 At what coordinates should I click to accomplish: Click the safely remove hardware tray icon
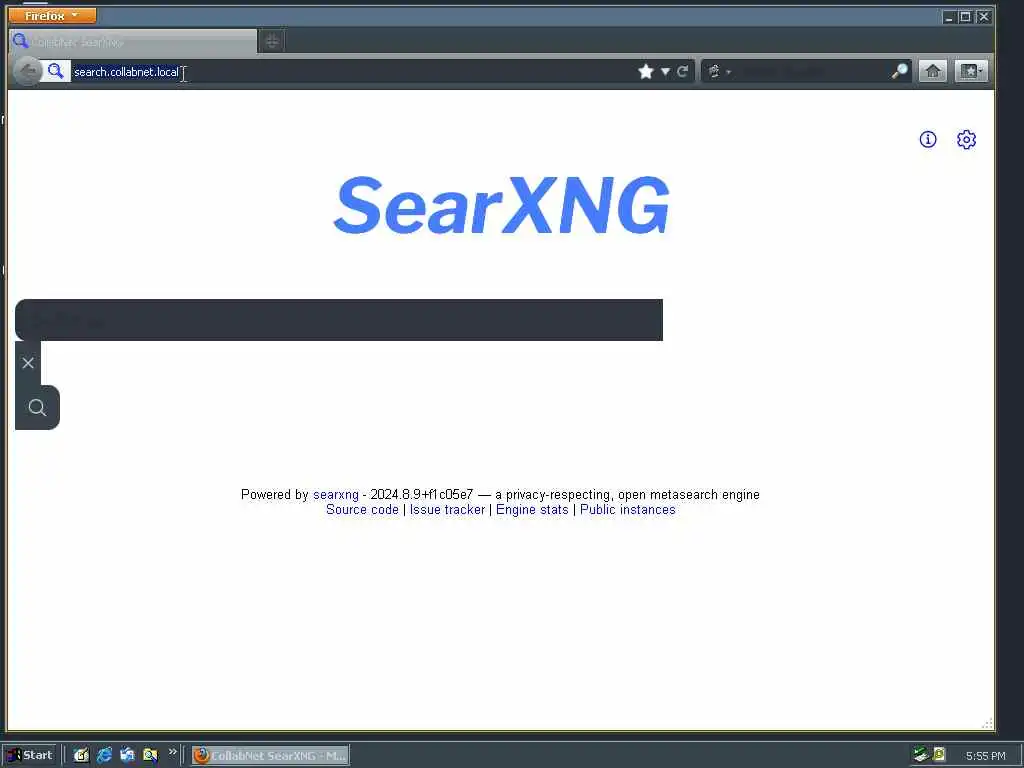(921, 755)
